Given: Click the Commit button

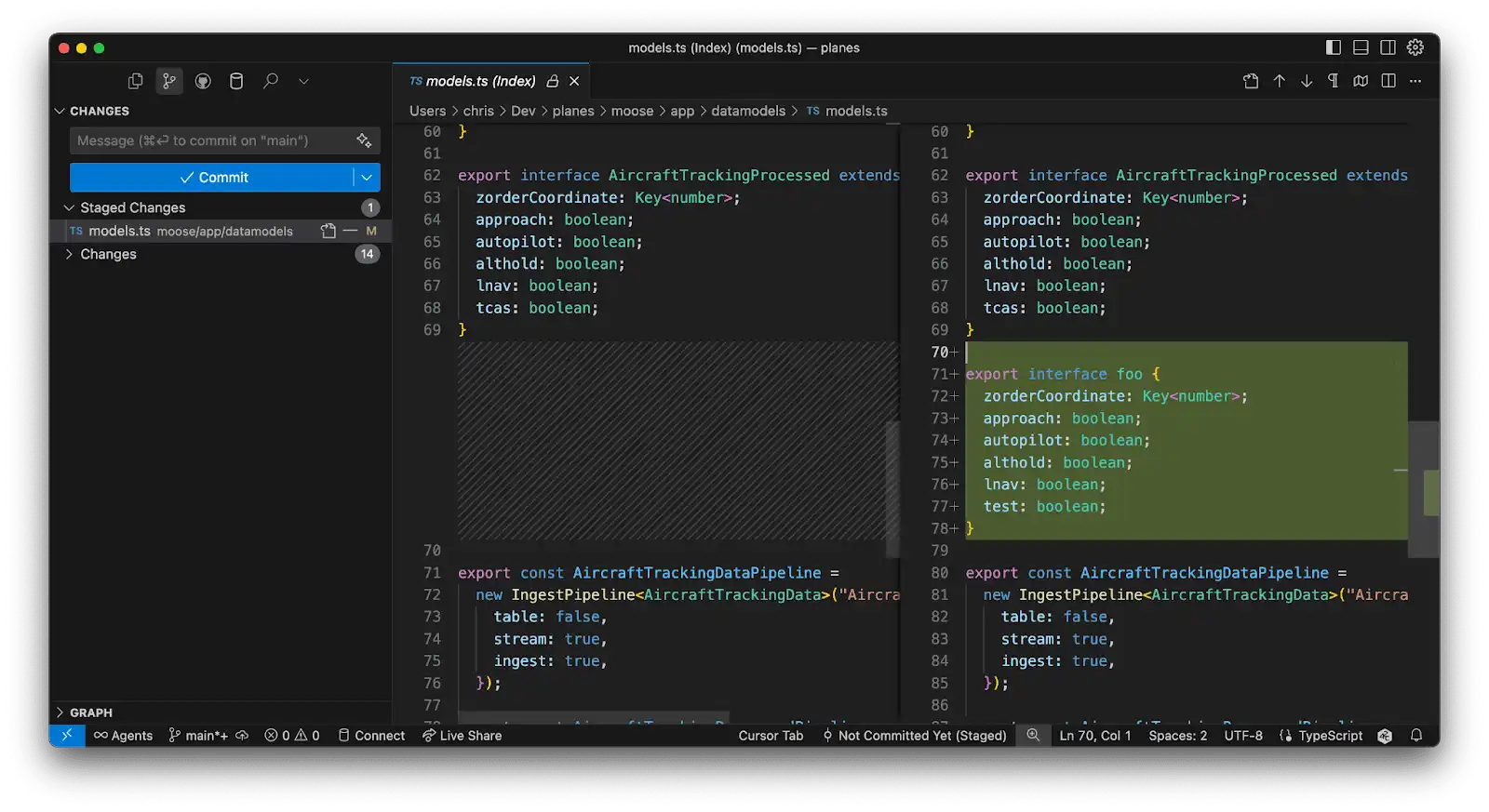Looking at the screenshot, I should click(212, 178).
